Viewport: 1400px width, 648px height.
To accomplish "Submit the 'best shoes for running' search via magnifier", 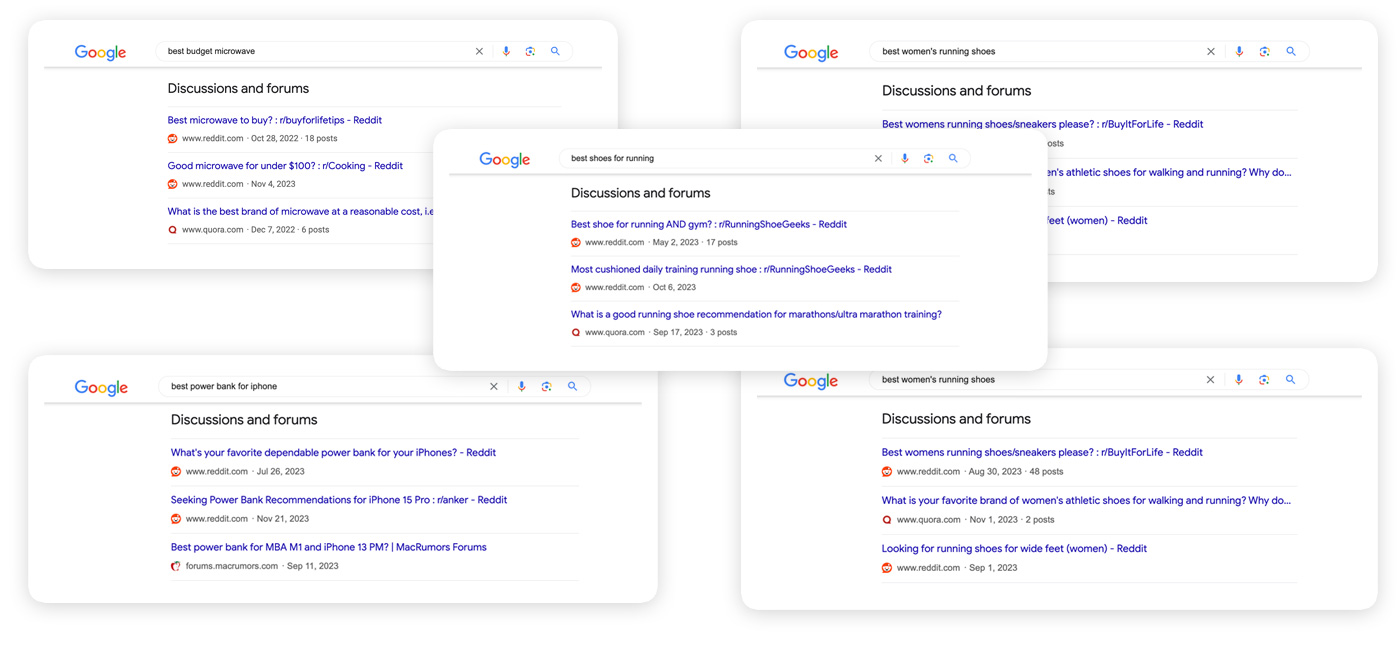I will 954,158.
